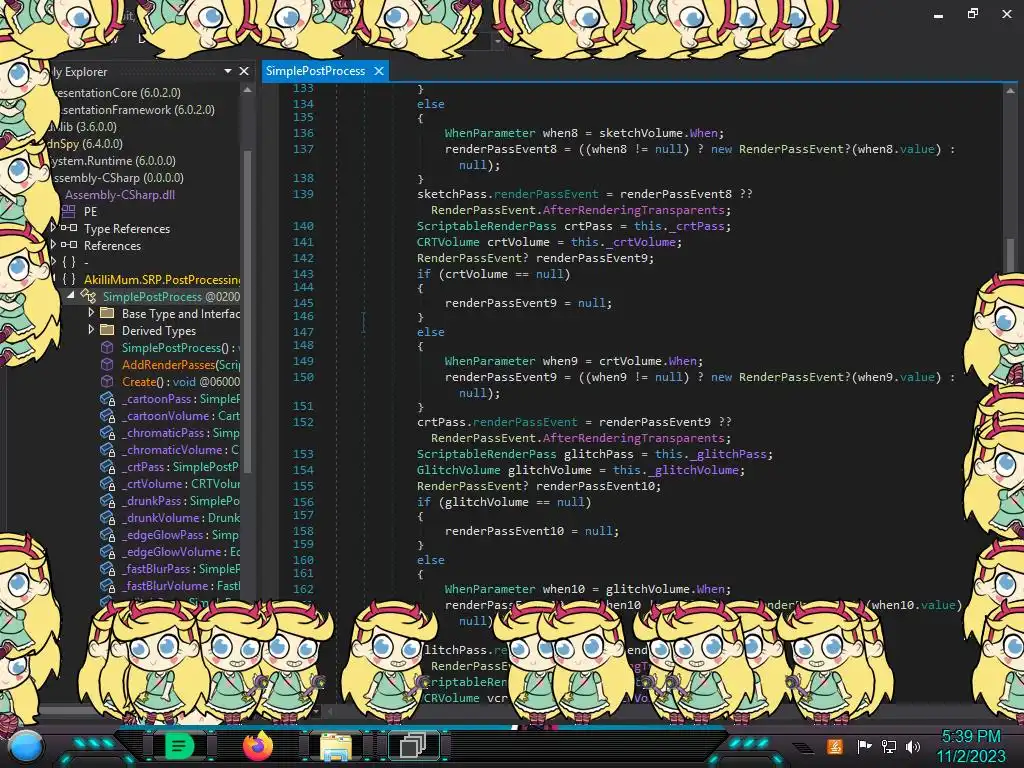Click the code editor scroll-up arrow
1024x768 pixels.
coord(1010,91)
